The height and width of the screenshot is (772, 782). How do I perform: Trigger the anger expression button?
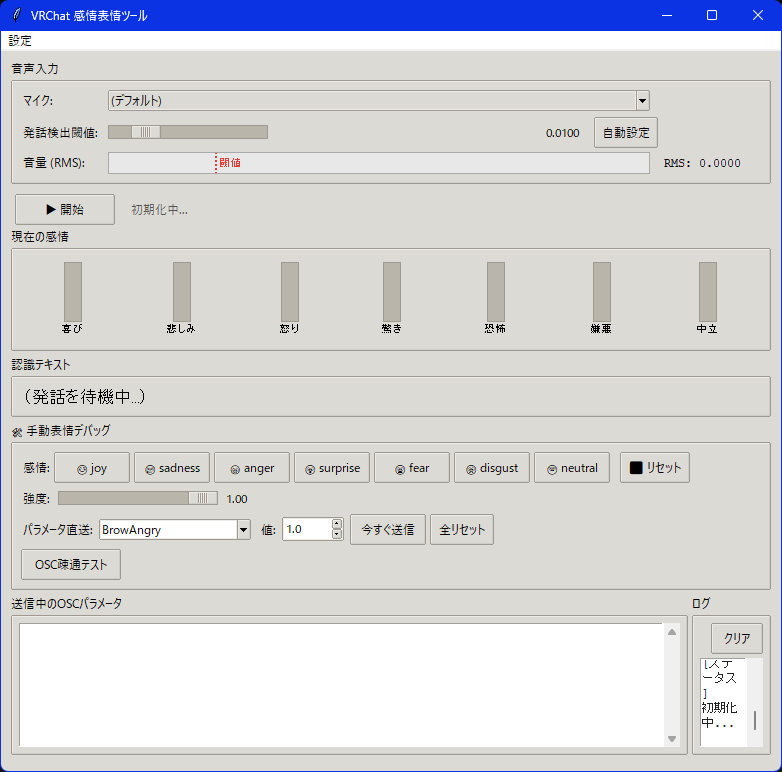tap(252, 468)
